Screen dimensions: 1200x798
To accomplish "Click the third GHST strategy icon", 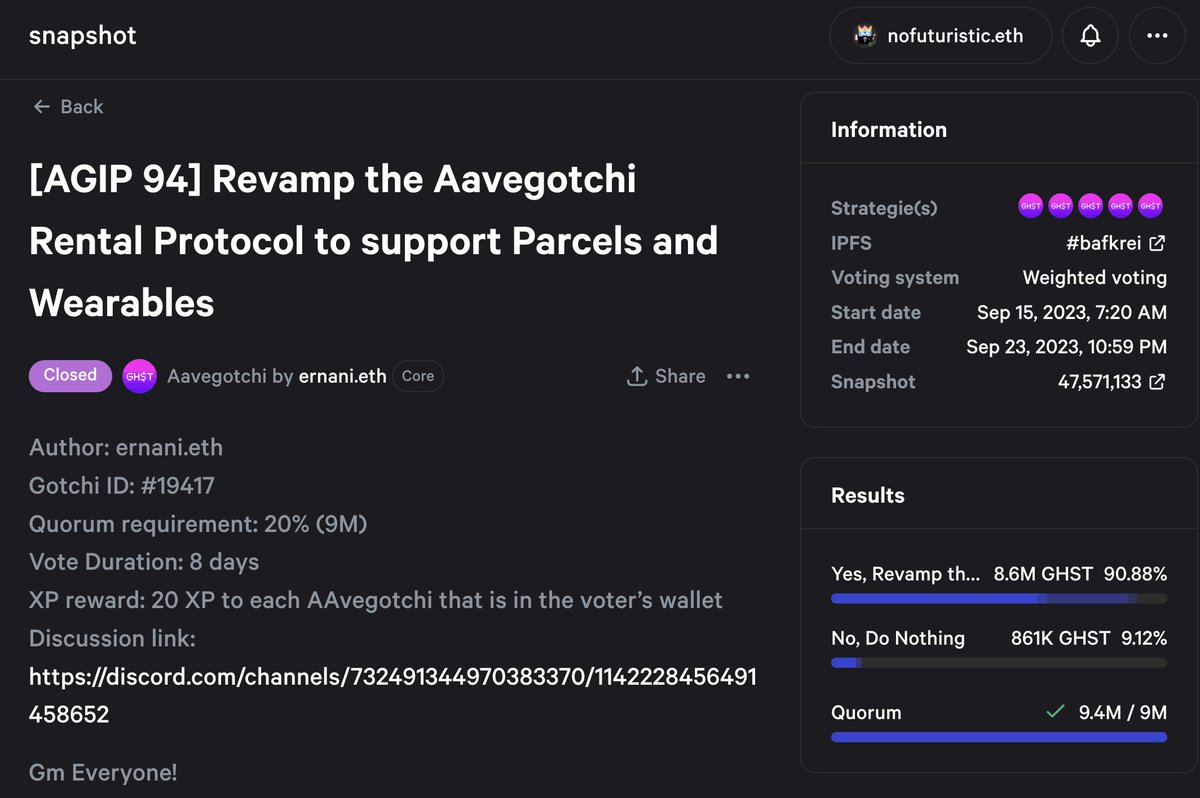I will (x=1091, y=206).
